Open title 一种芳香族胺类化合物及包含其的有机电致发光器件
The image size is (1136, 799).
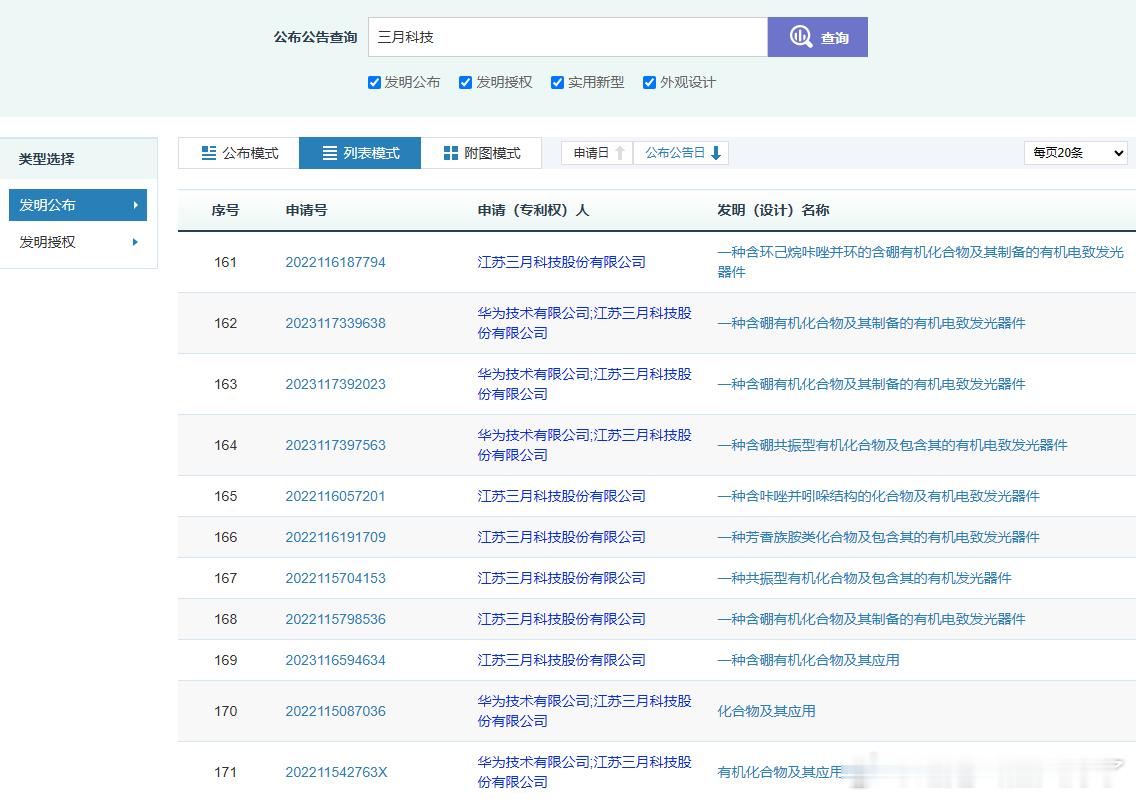click(x=878, y=537)
